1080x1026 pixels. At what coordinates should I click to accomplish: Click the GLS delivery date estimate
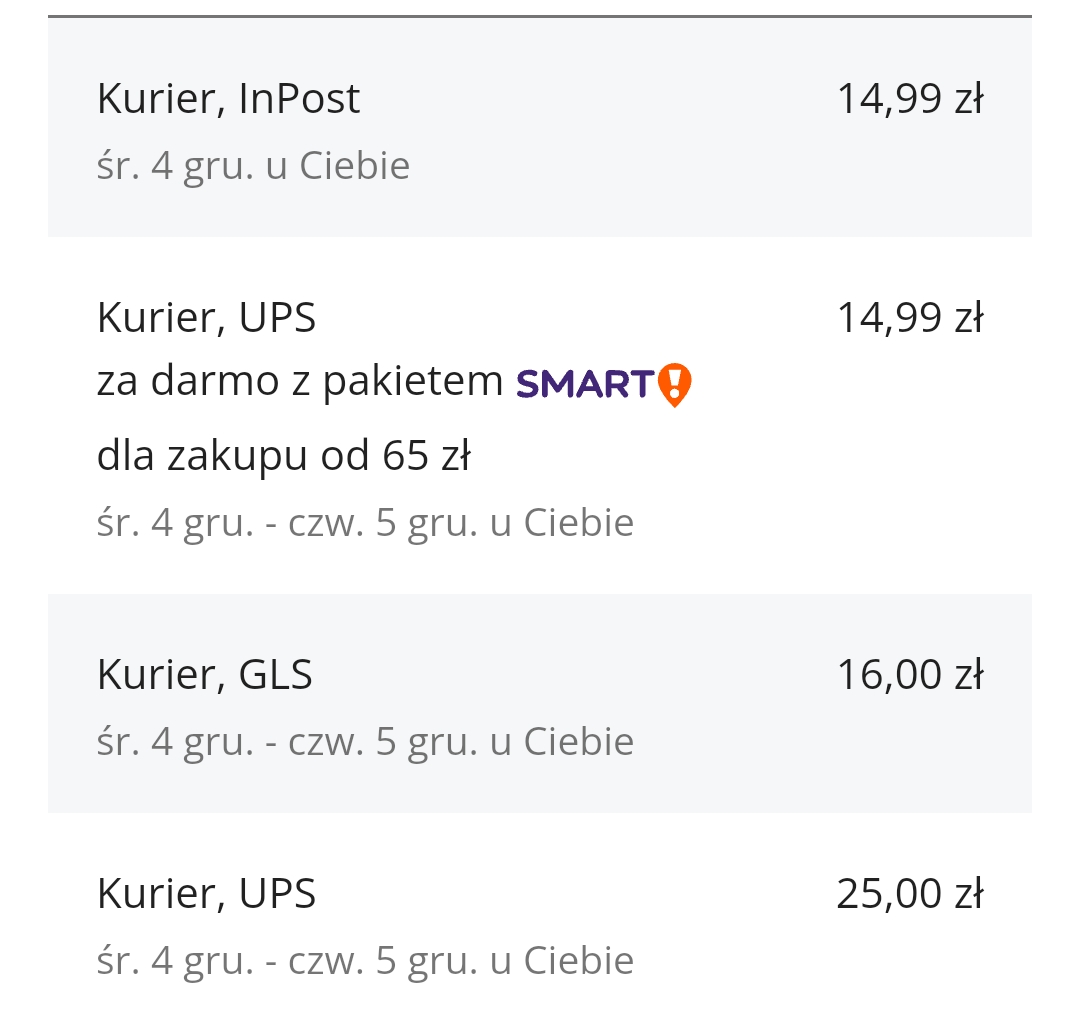(365, 742)
